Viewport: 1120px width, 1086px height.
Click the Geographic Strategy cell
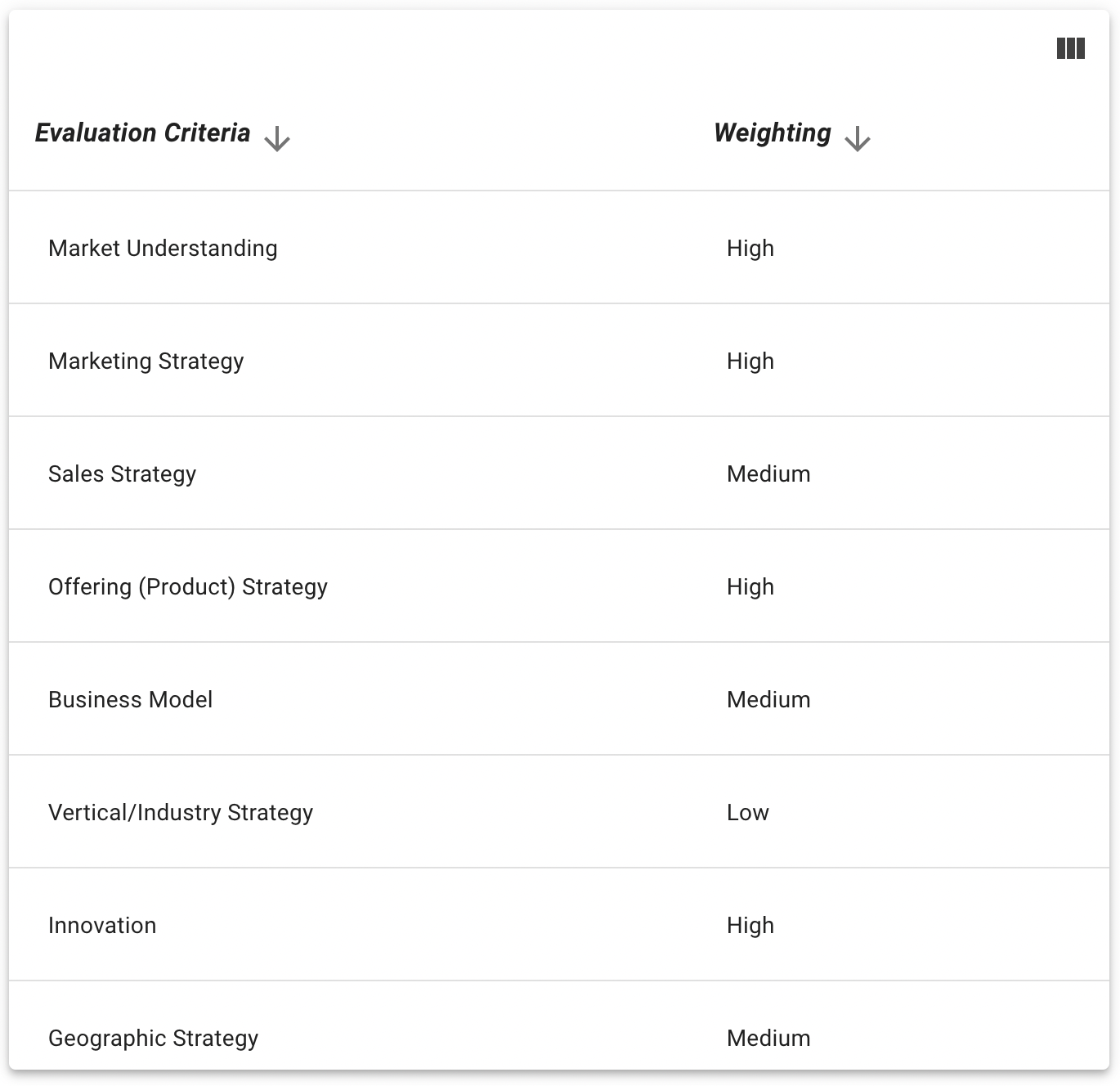coord(154,1039)
